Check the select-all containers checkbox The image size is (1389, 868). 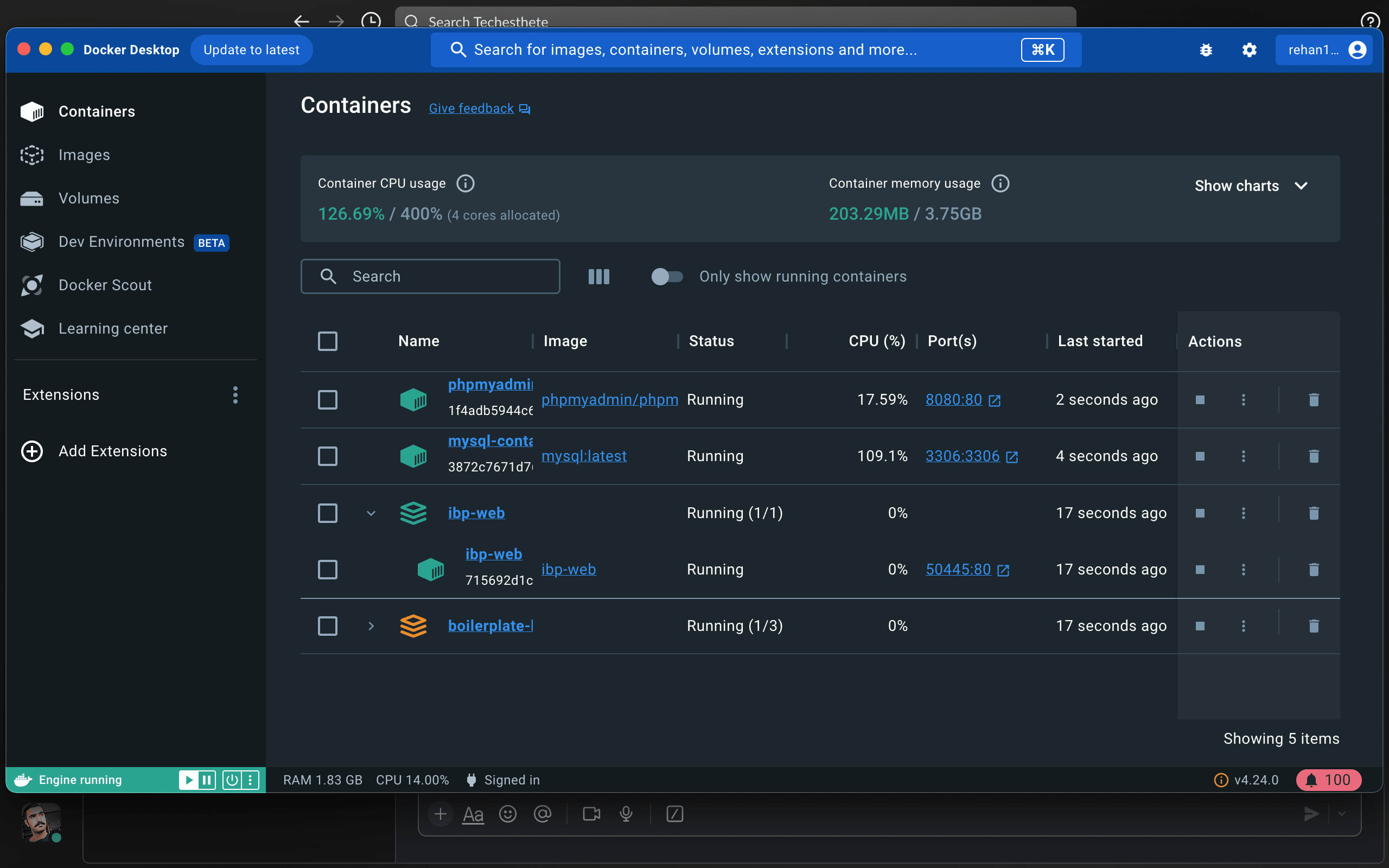point(327,342)
